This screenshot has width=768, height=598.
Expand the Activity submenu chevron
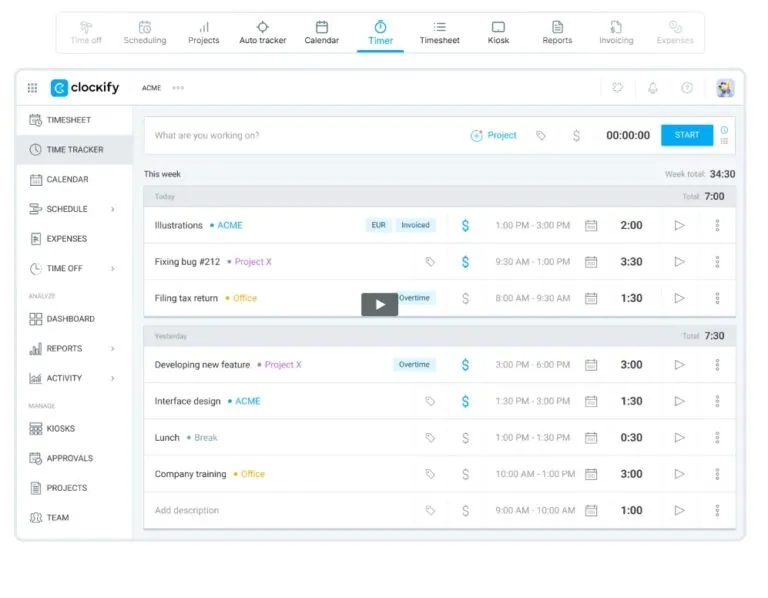(113, 378)
